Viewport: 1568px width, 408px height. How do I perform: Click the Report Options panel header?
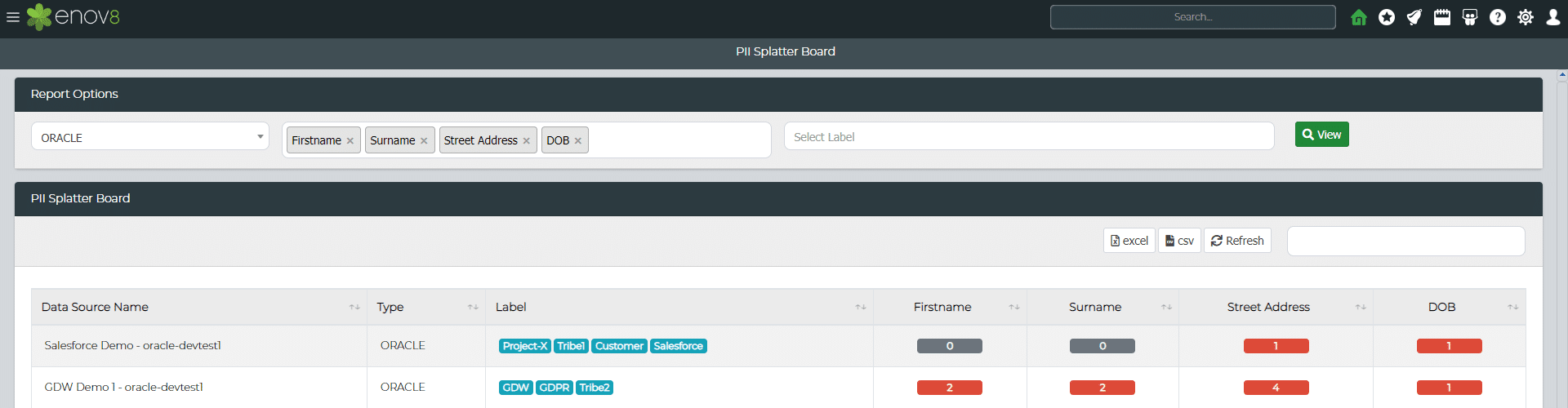click(778, 95)
